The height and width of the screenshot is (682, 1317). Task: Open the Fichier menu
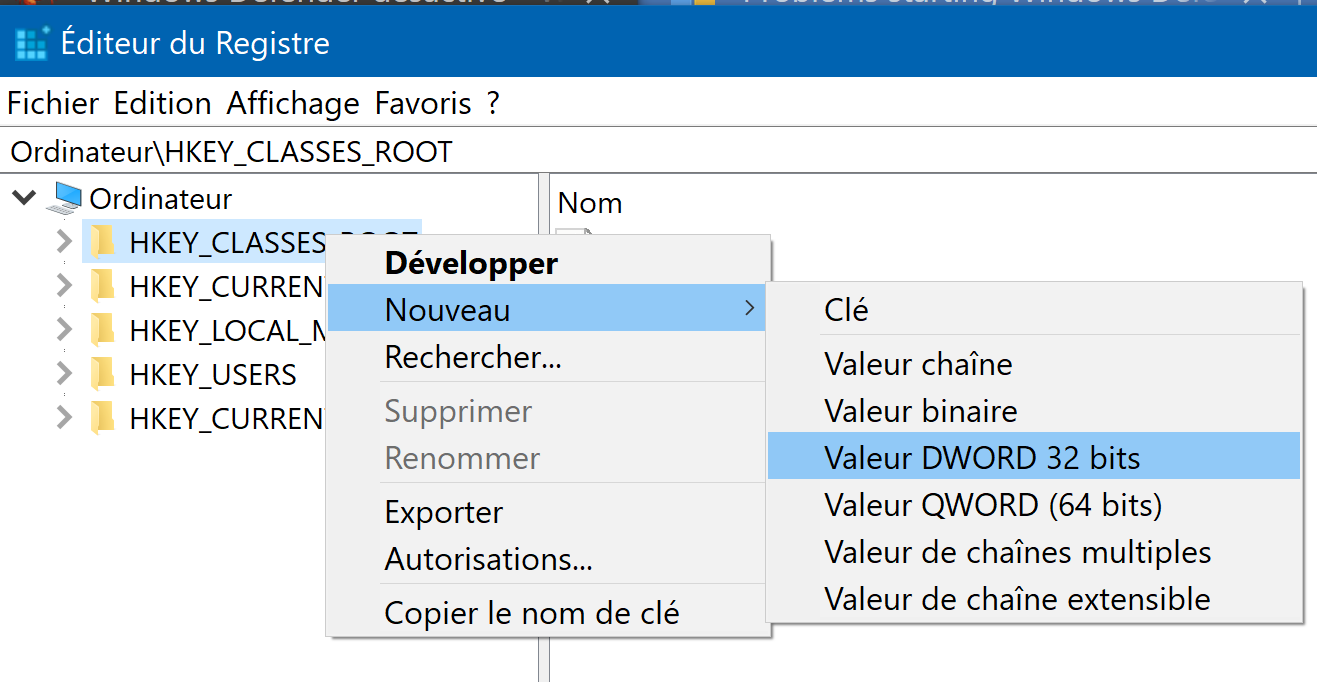point(53,103)
